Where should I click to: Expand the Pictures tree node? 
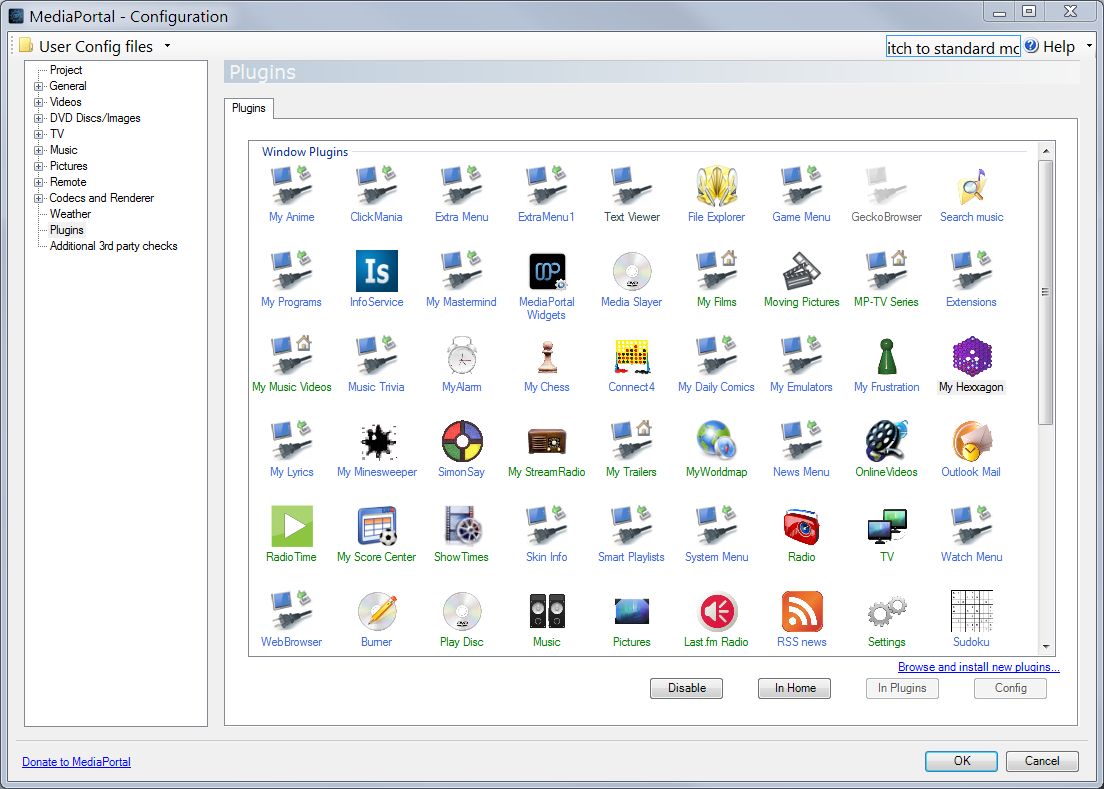[x=39, y=166]
